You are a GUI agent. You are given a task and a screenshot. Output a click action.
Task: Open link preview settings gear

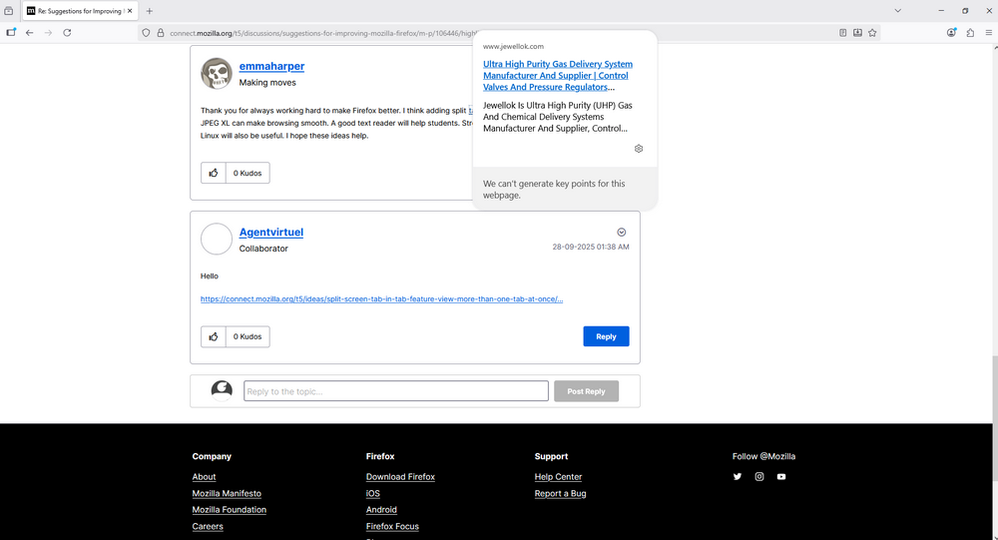639,148
